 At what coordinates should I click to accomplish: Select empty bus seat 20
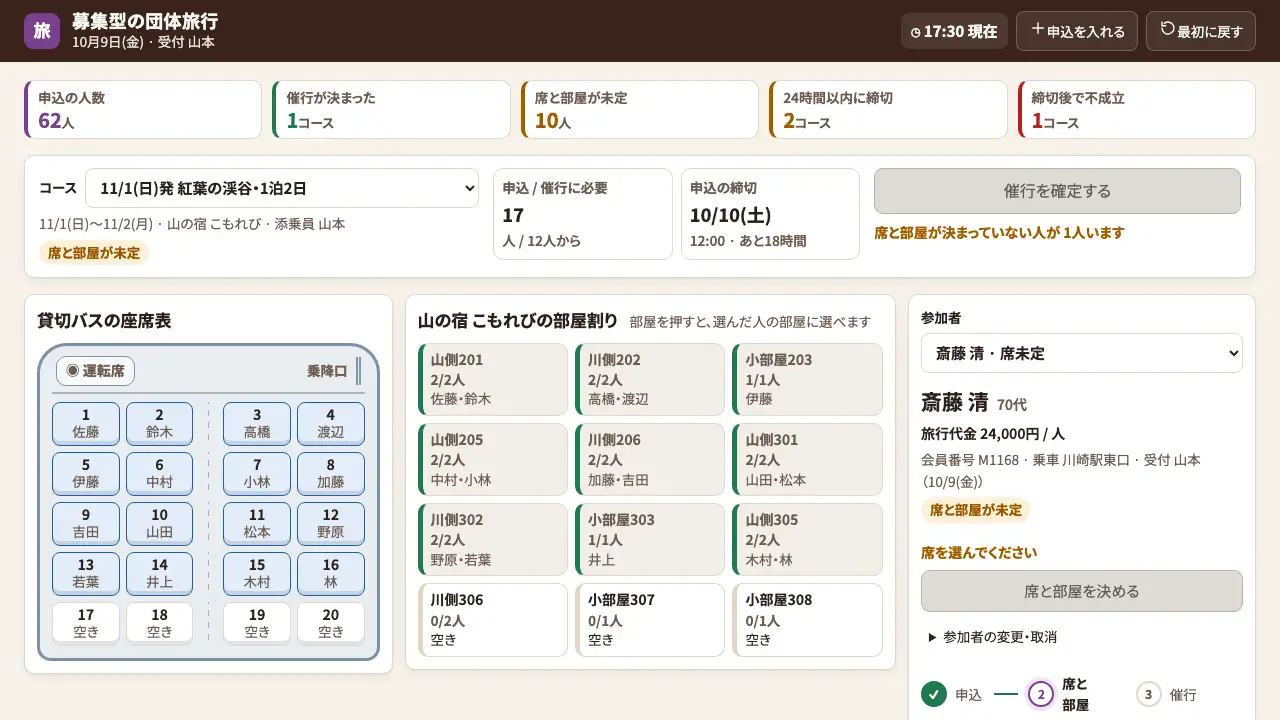[x=331, y=623]
